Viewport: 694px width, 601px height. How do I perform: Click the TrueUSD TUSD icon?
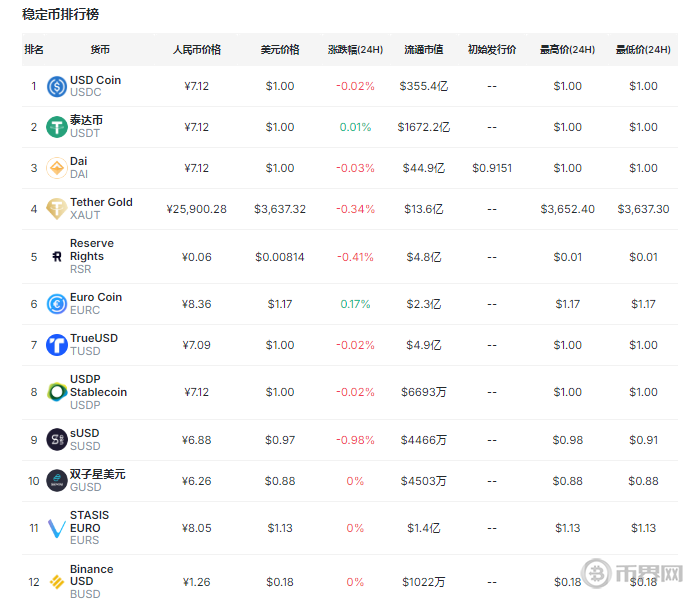coord(56,345)
